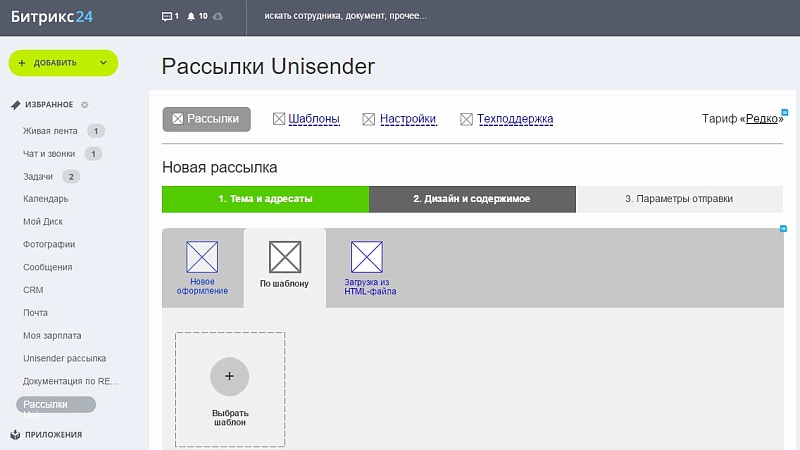Go to step 3 Параметры отправки
The image size is (800, 450).
coord(679,199)
